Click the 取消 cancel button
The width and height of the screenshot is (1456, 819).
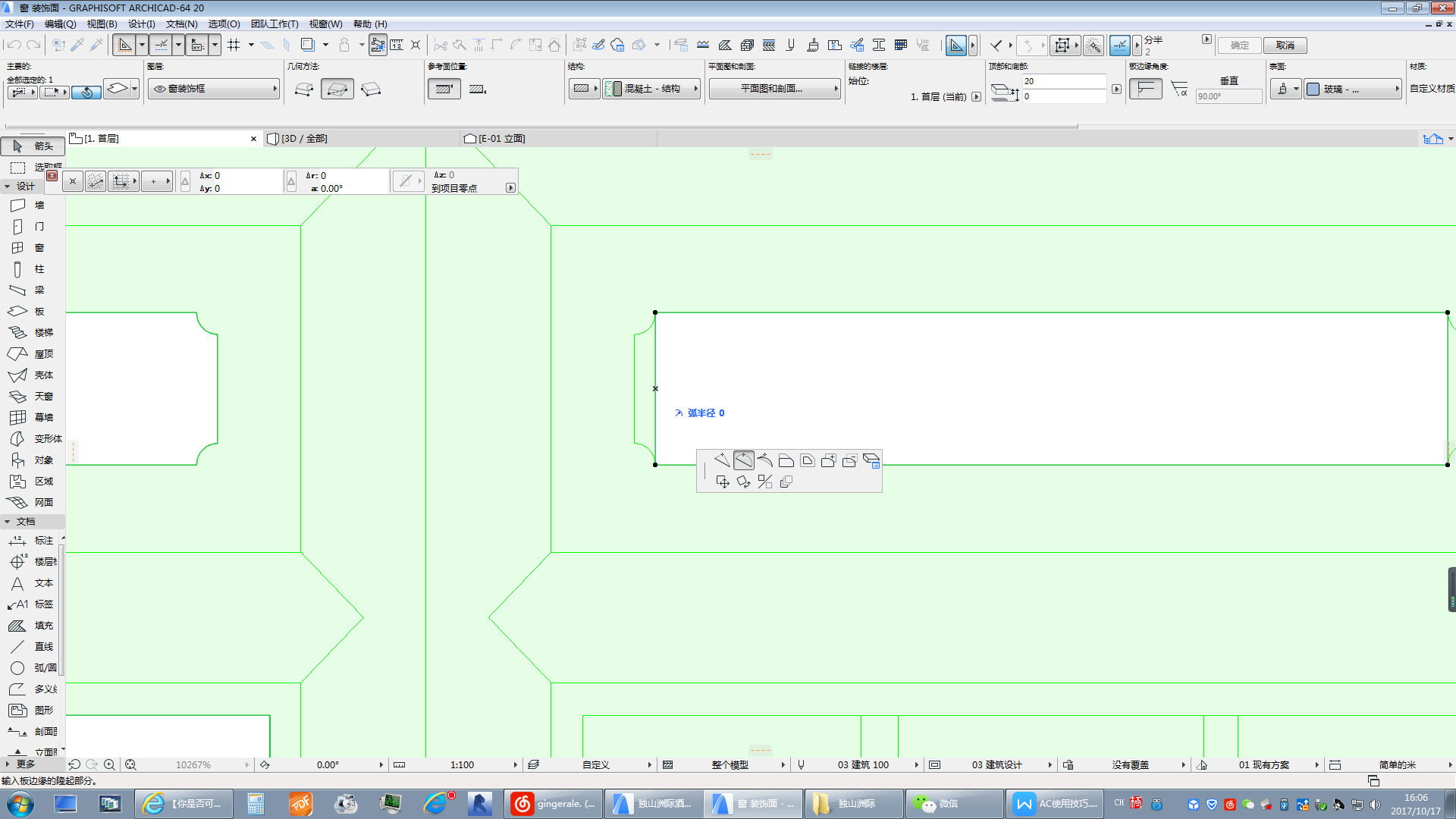[x=1285, y=45]
